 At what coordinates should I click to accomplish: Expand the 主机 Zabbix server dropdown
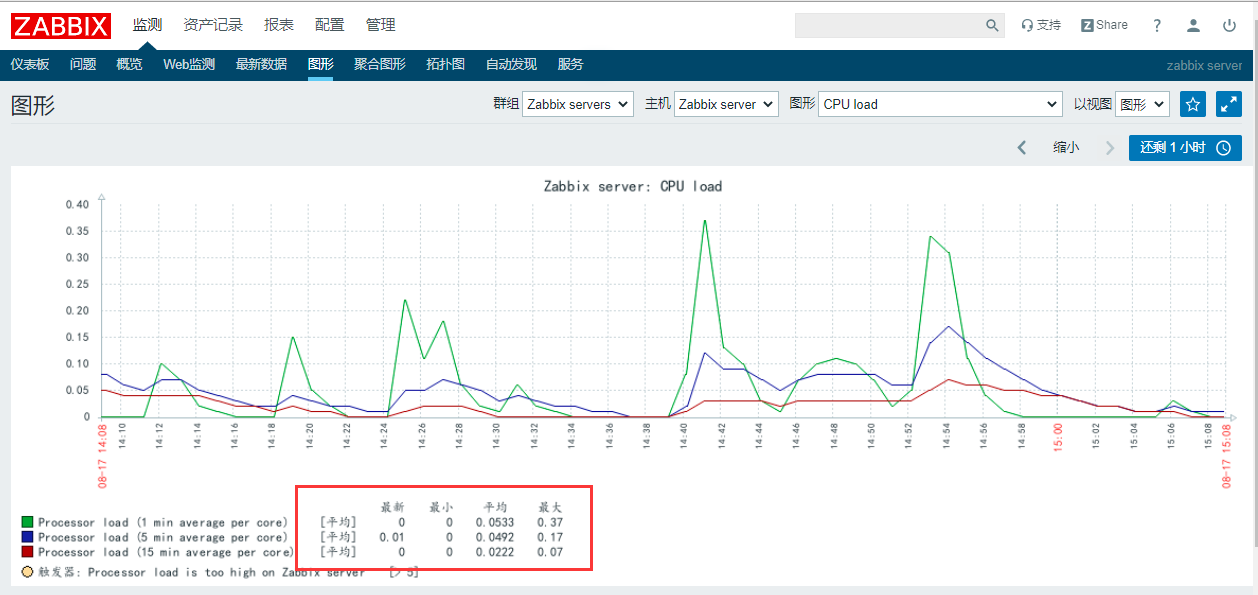[726, 104]
